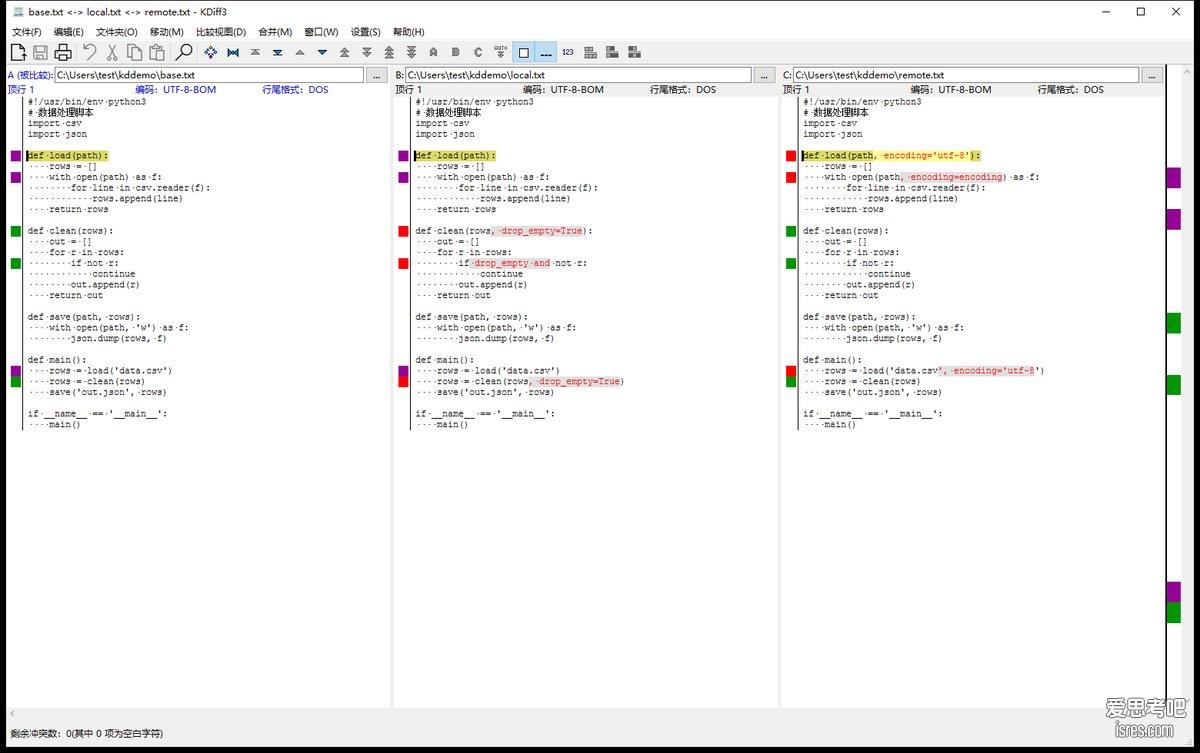Toggle line numbers with the 123 button

pos(568,52)
